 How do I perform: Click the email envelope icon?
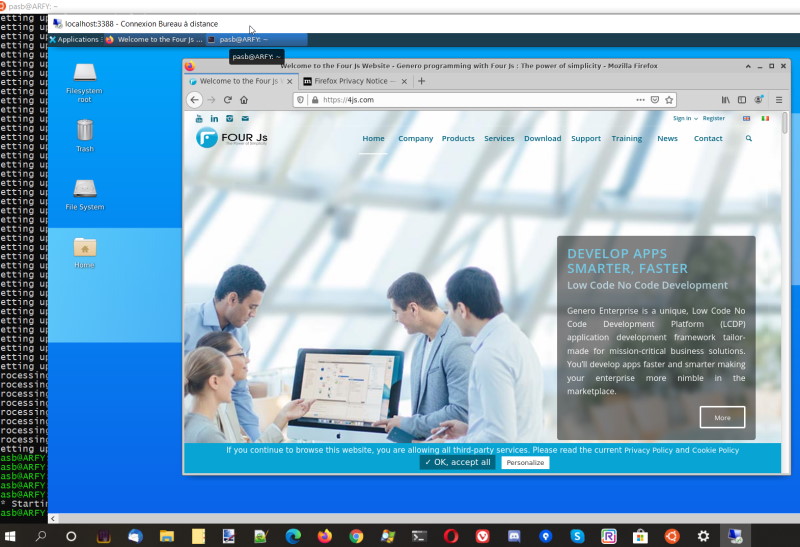[245, 119]
